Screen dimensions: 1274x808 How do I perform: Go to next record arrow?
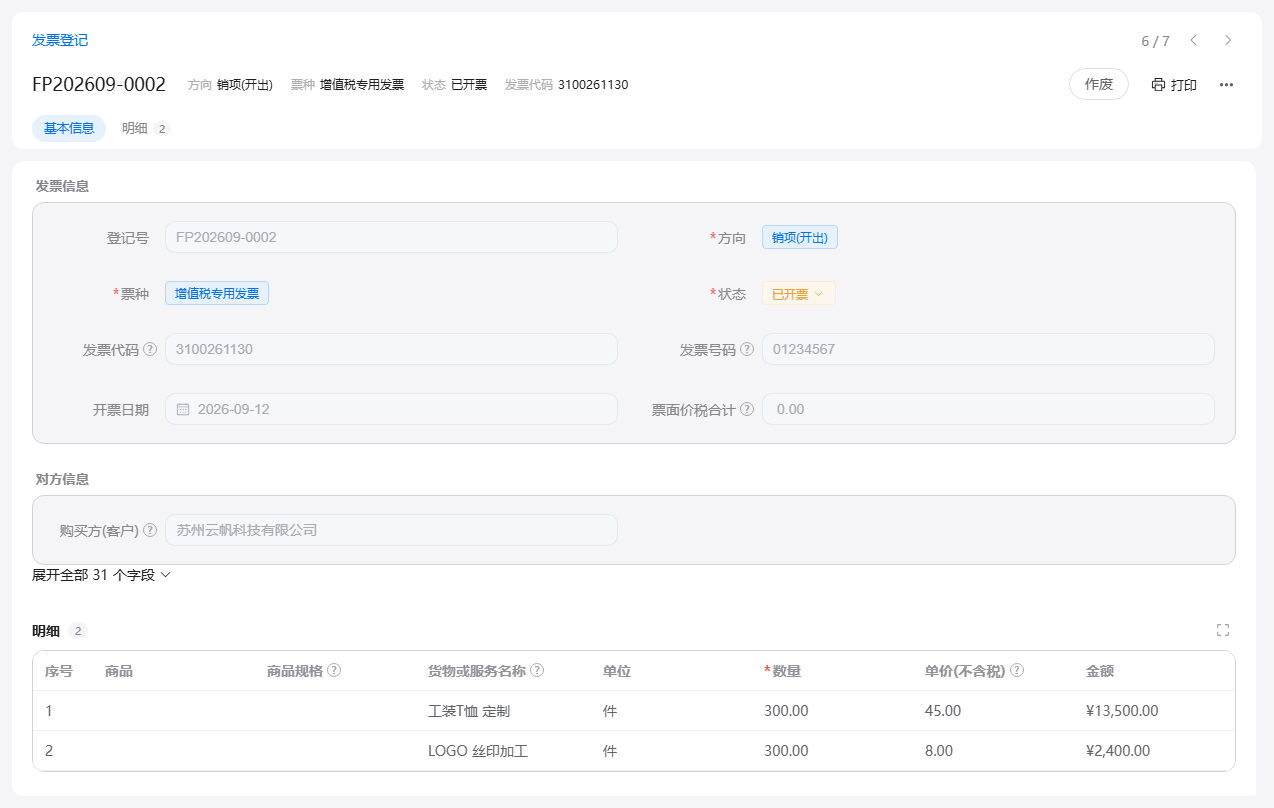click(x=1228, y=40)
